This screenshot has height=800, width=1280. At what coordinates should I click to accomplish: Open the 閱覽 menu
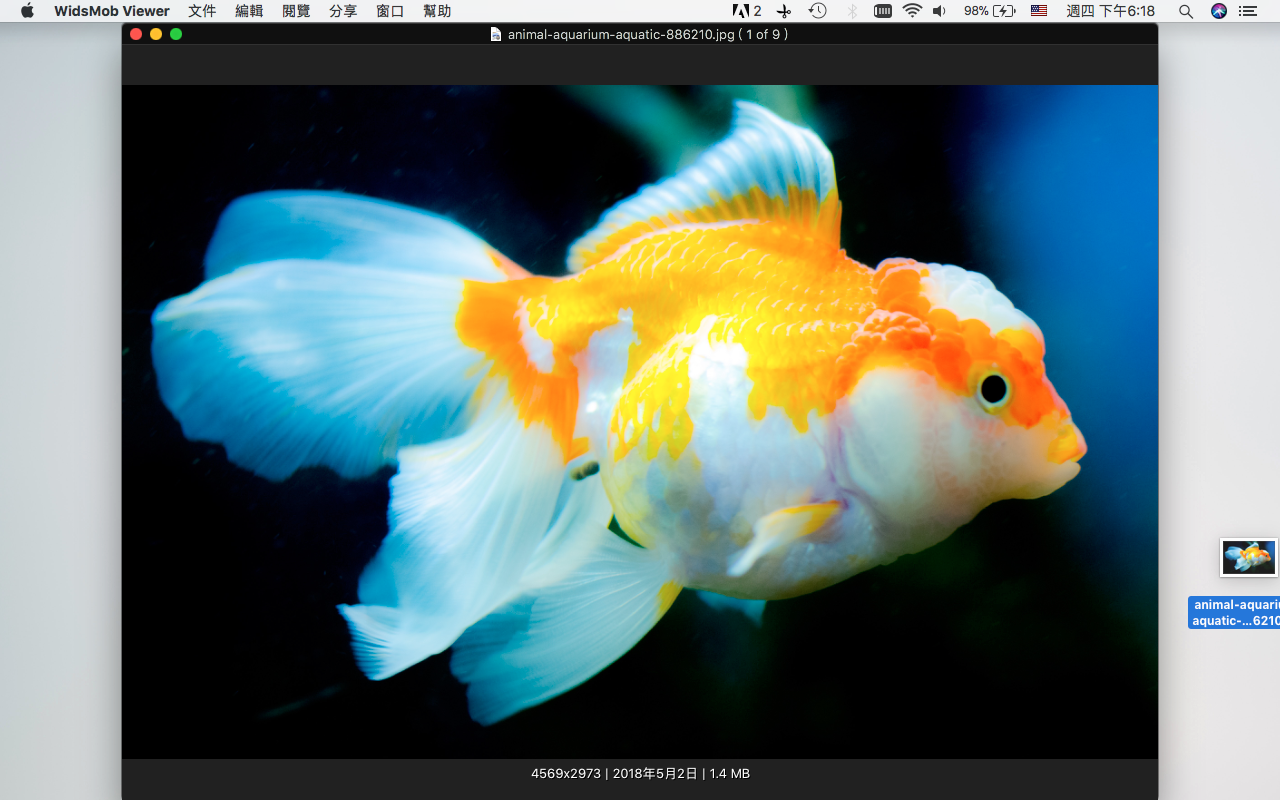click(x=296, y=11)
